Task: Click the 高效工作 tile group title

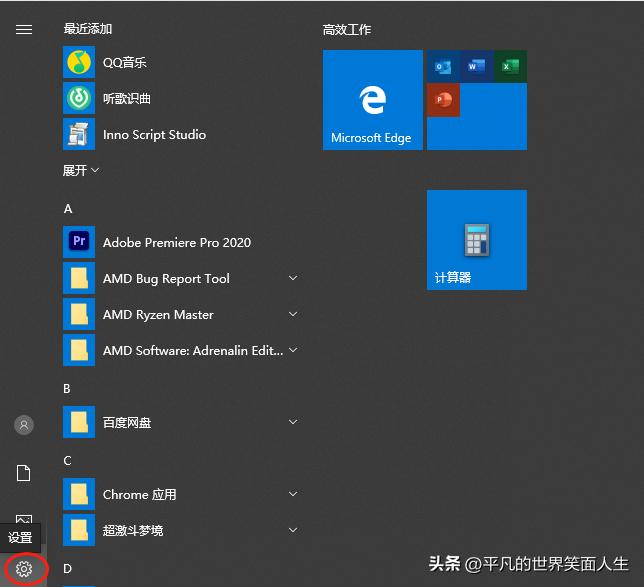Action: [347, 30]
